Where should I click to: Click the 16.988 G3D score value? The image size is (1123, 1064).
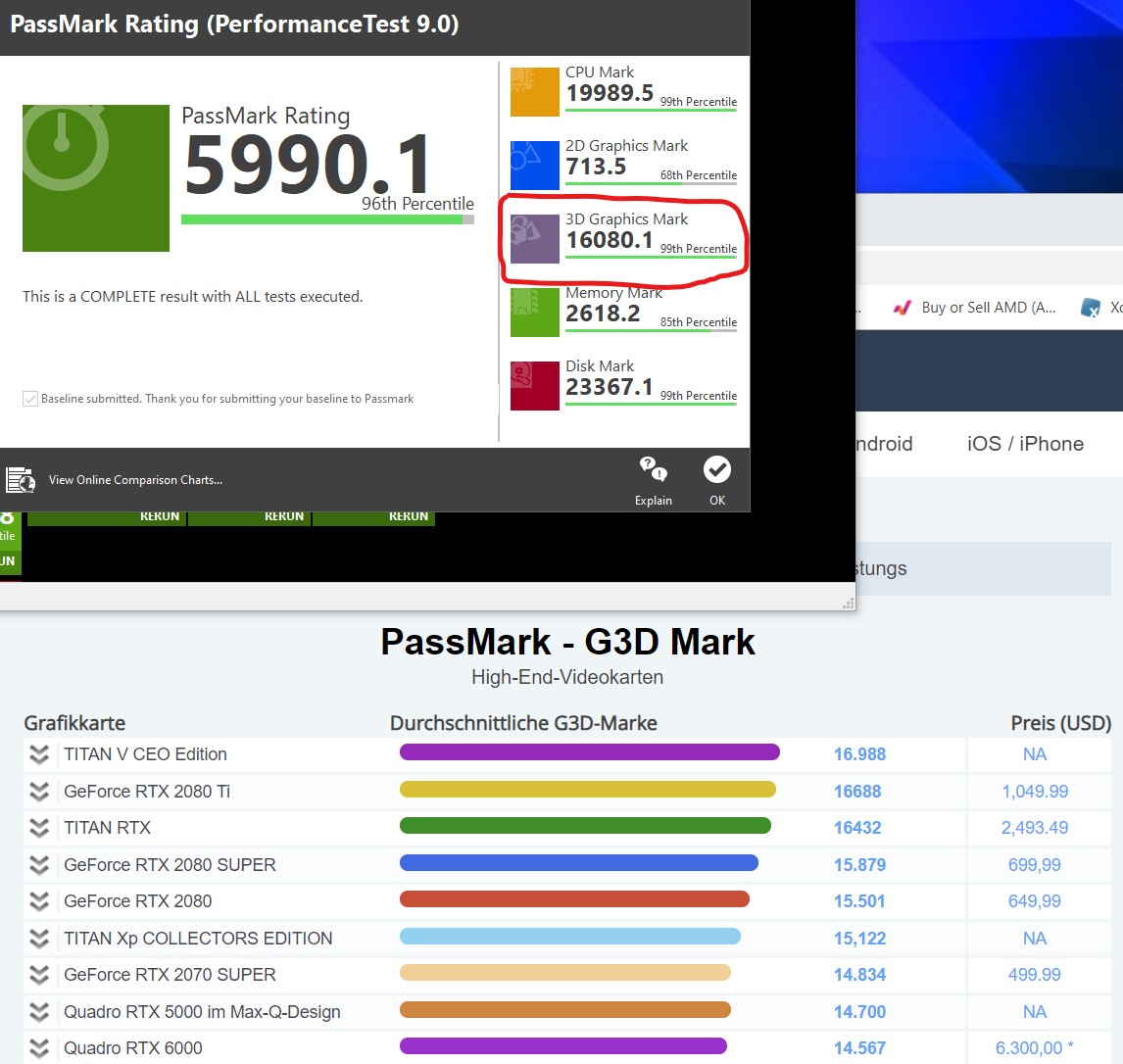pyautogui.click(x=859, y=754)
